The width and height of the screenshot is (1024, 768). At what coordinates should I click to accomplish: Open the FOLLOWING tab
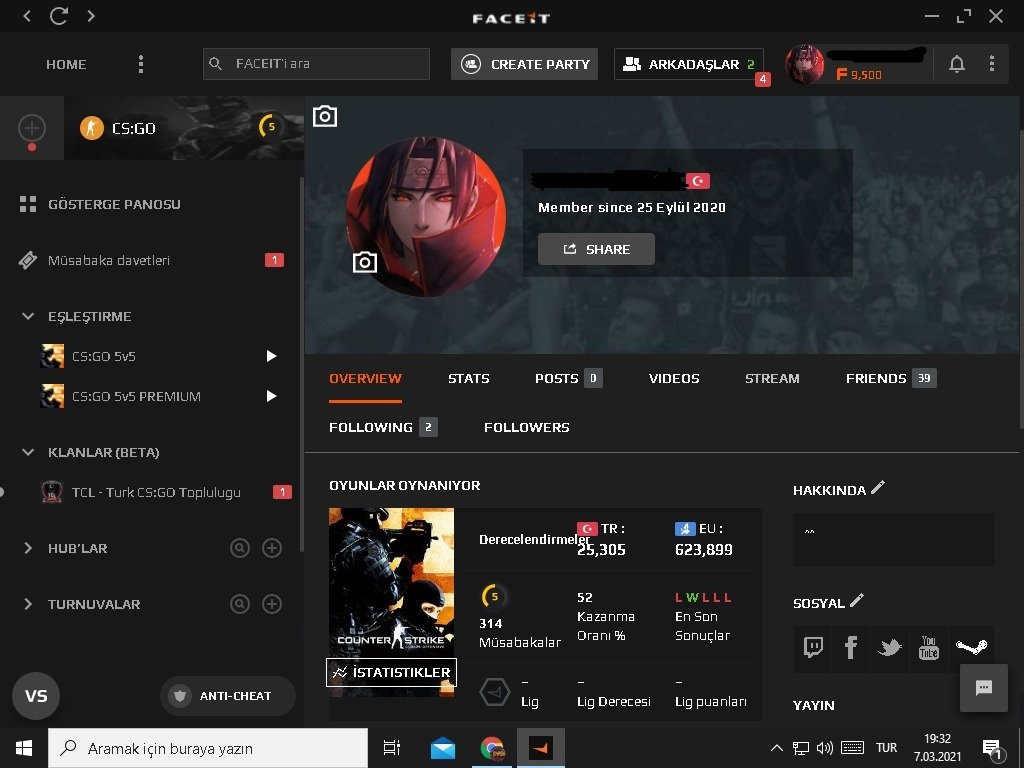tap(383, 427)
